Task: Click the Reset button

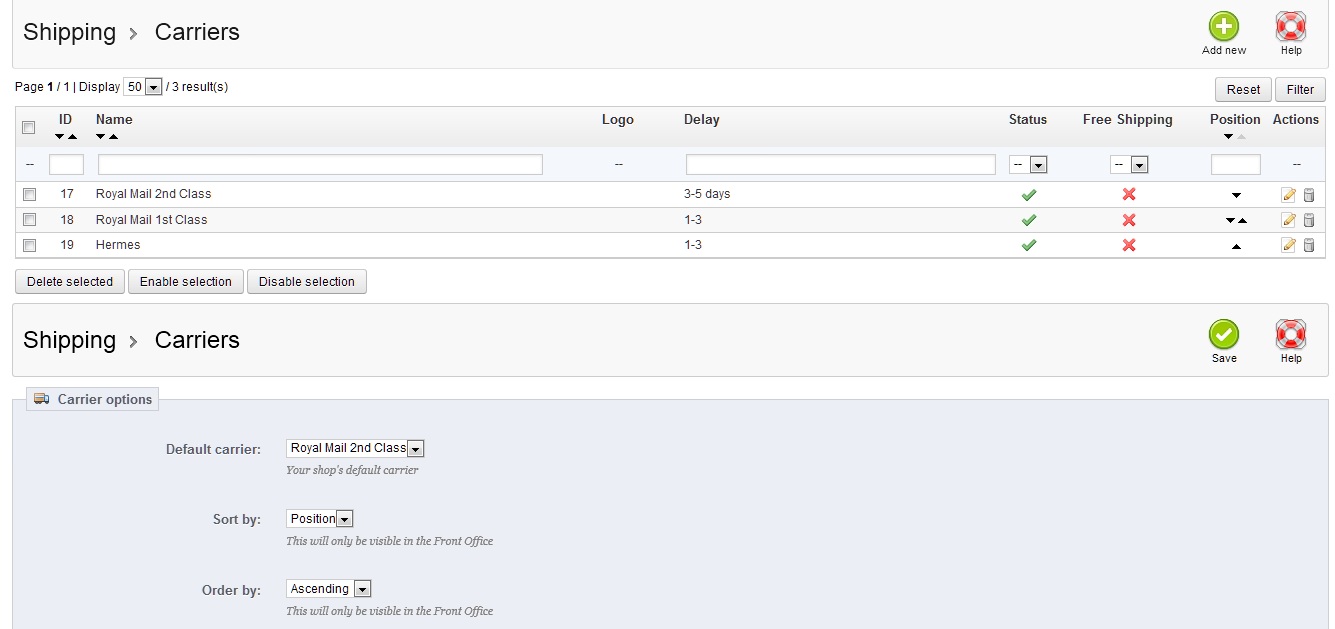Action: coord(1243,89)
